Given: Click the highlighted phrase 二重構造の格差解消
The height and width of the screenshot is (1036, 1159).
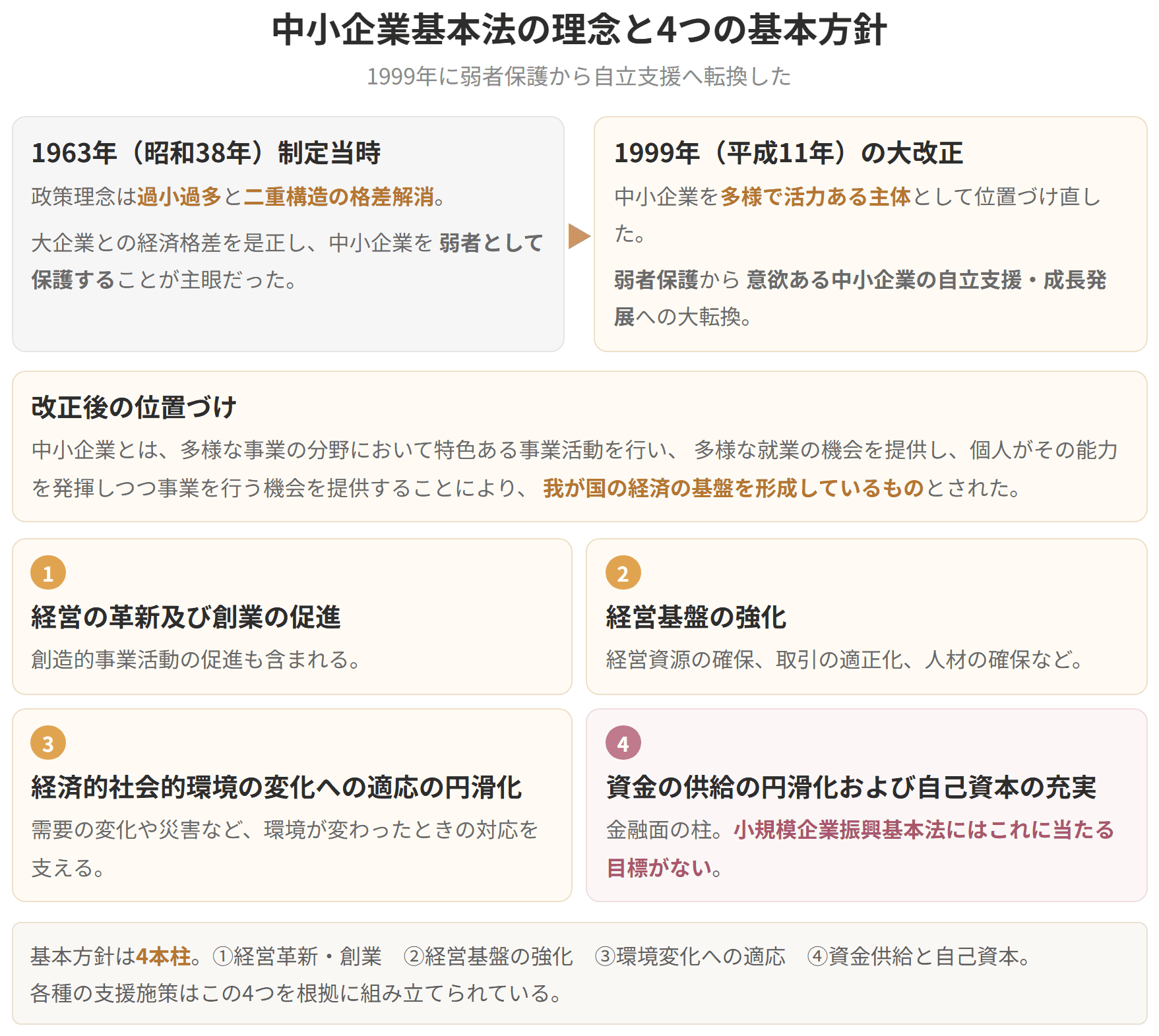Looking at the screenshot, I should click(339, 197).
